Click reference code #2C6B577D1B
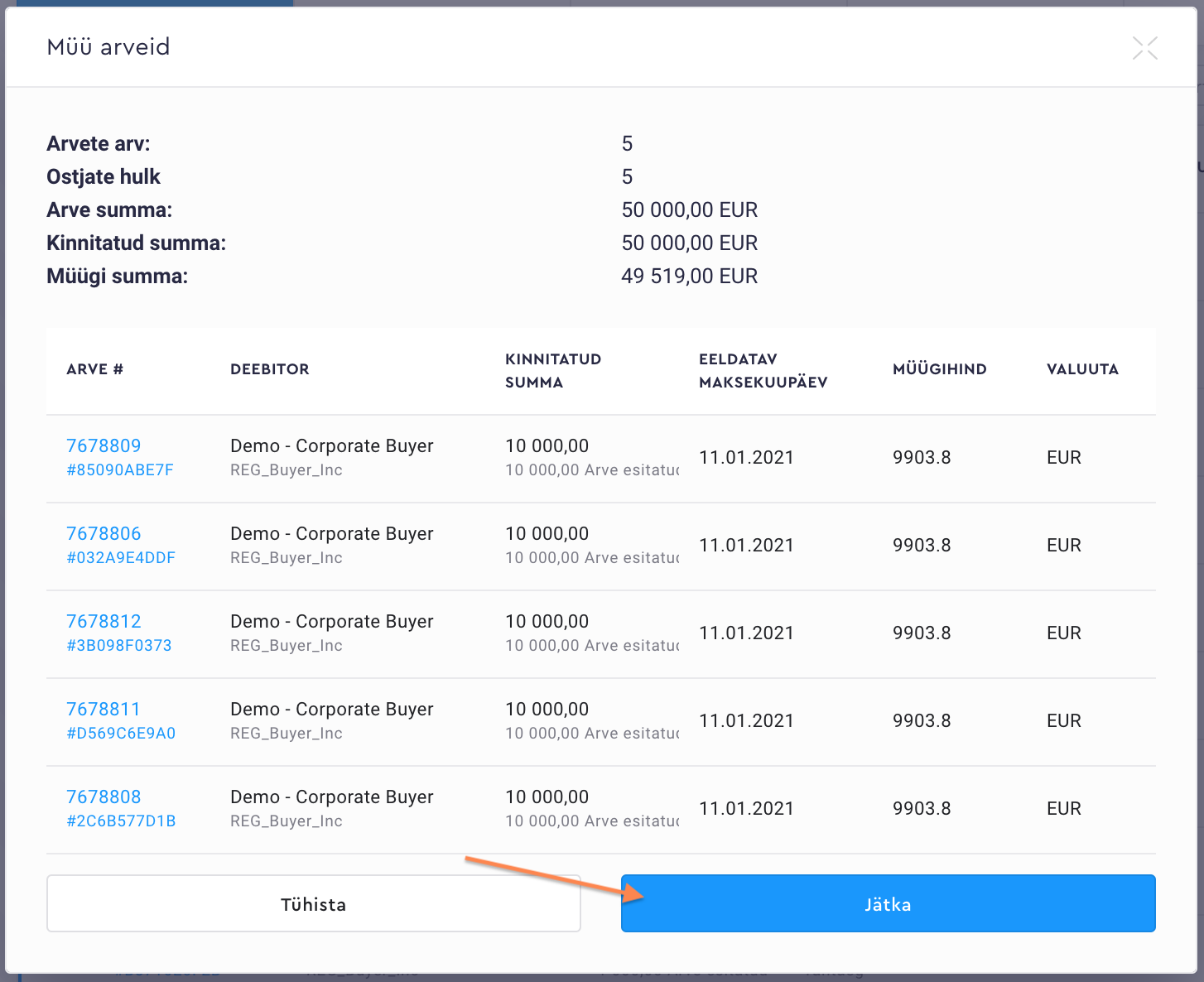The image size is (1204, 982). click(x=121, y=821)
